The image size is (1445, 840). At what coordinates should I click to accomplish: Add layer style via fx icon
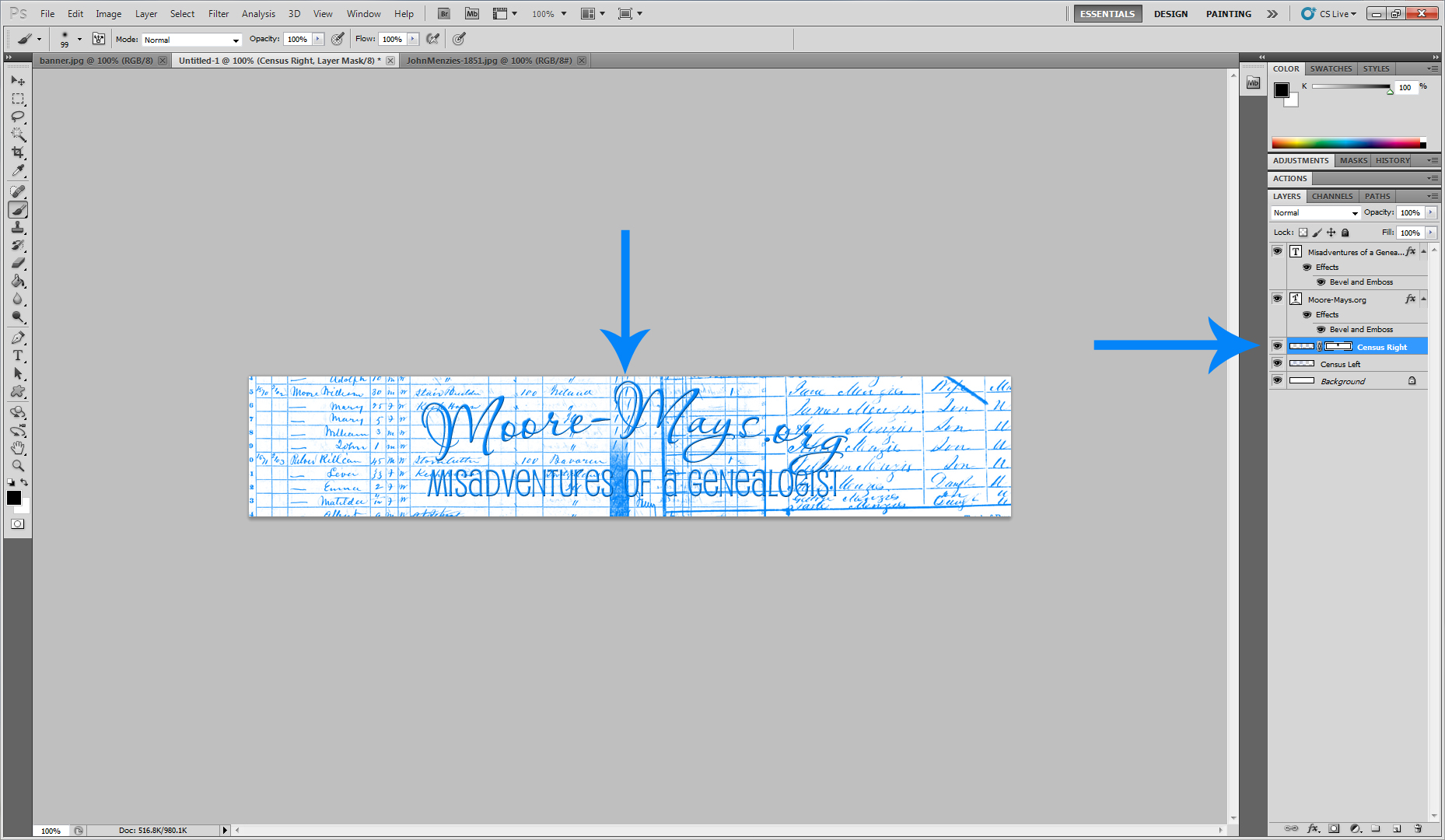pos(1314,828)
